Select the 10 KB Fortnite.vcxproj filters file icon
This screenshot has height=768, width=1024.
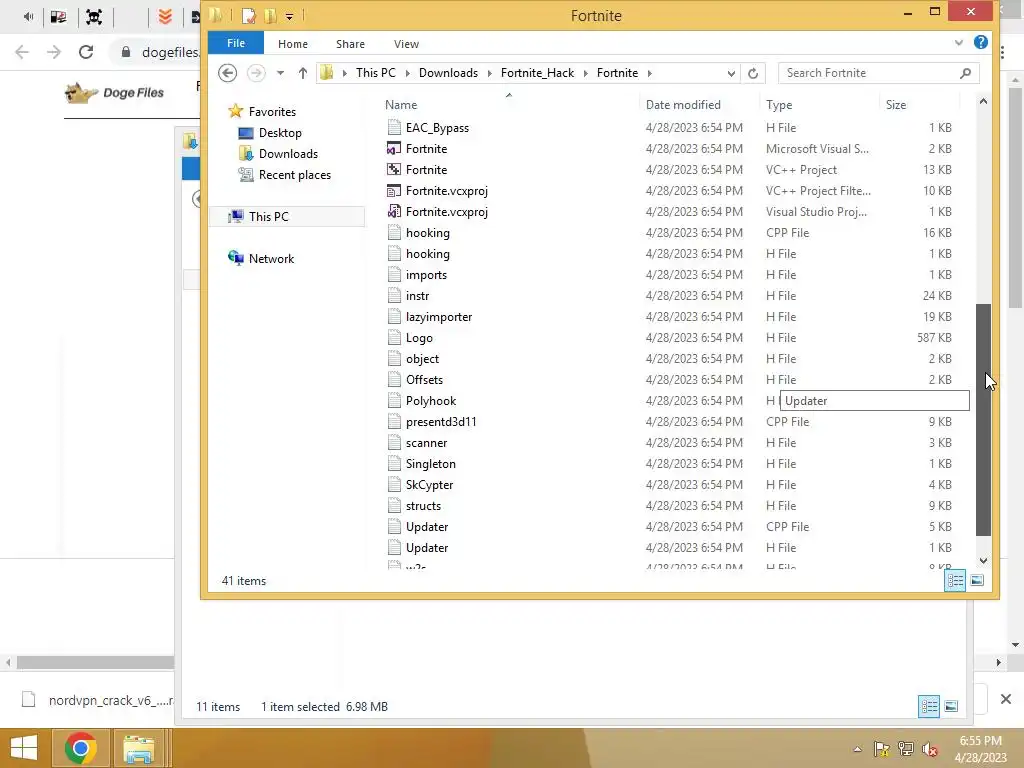pos(393,191)
